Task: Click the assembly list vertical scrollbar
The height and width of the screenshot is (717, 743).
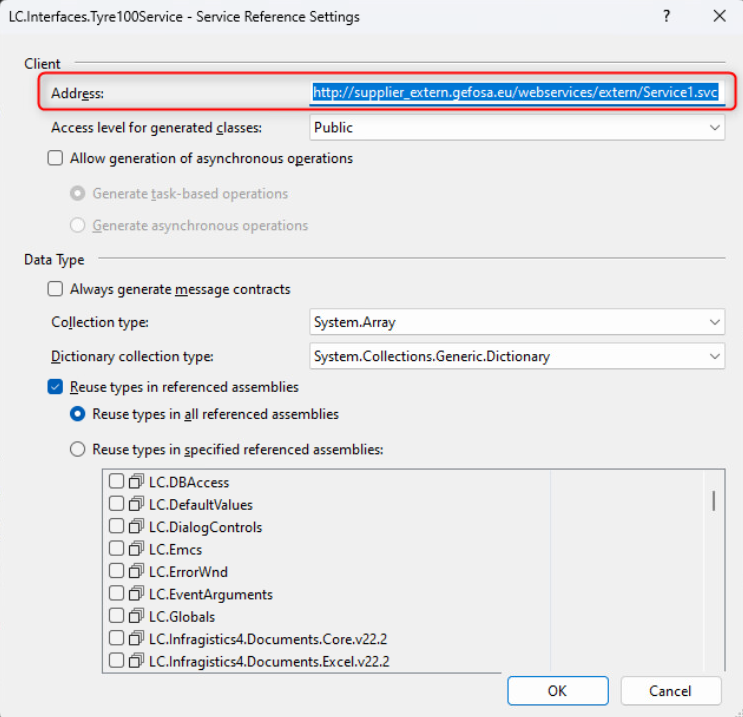Action: pos(713,500)
